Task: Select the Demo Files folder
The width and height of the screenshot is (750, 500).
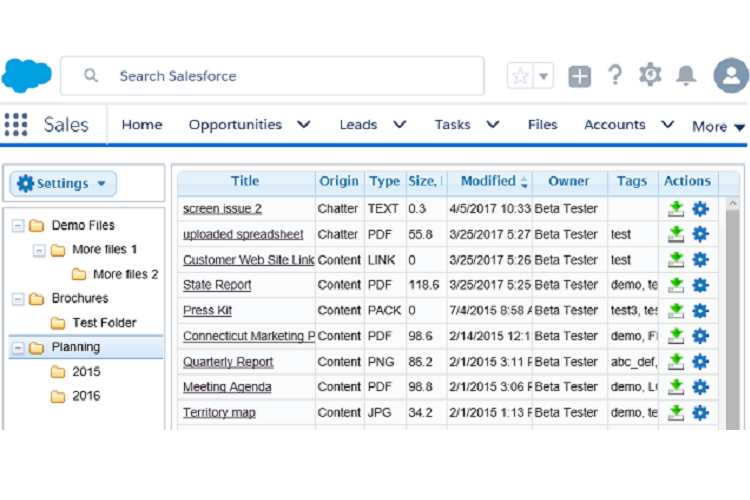Action: click(x=83, y=225)
